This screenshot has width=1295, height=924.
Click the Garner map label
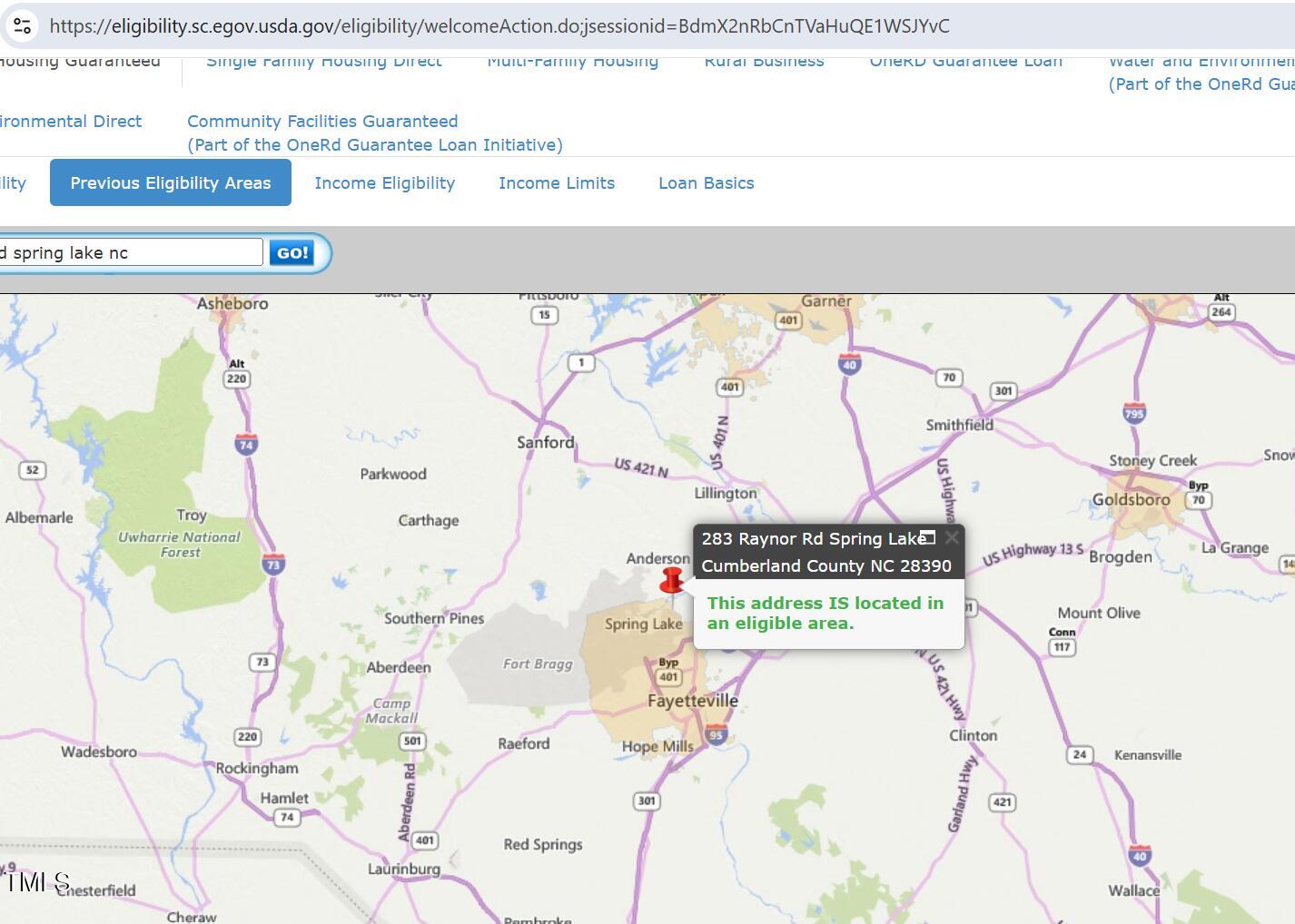[826, 301]
